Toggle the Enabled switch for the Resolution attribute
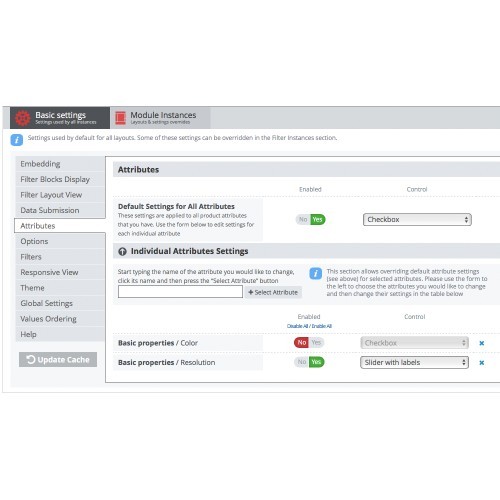The height and width of the screenshot is (500, 500). (x=309, y=362)
